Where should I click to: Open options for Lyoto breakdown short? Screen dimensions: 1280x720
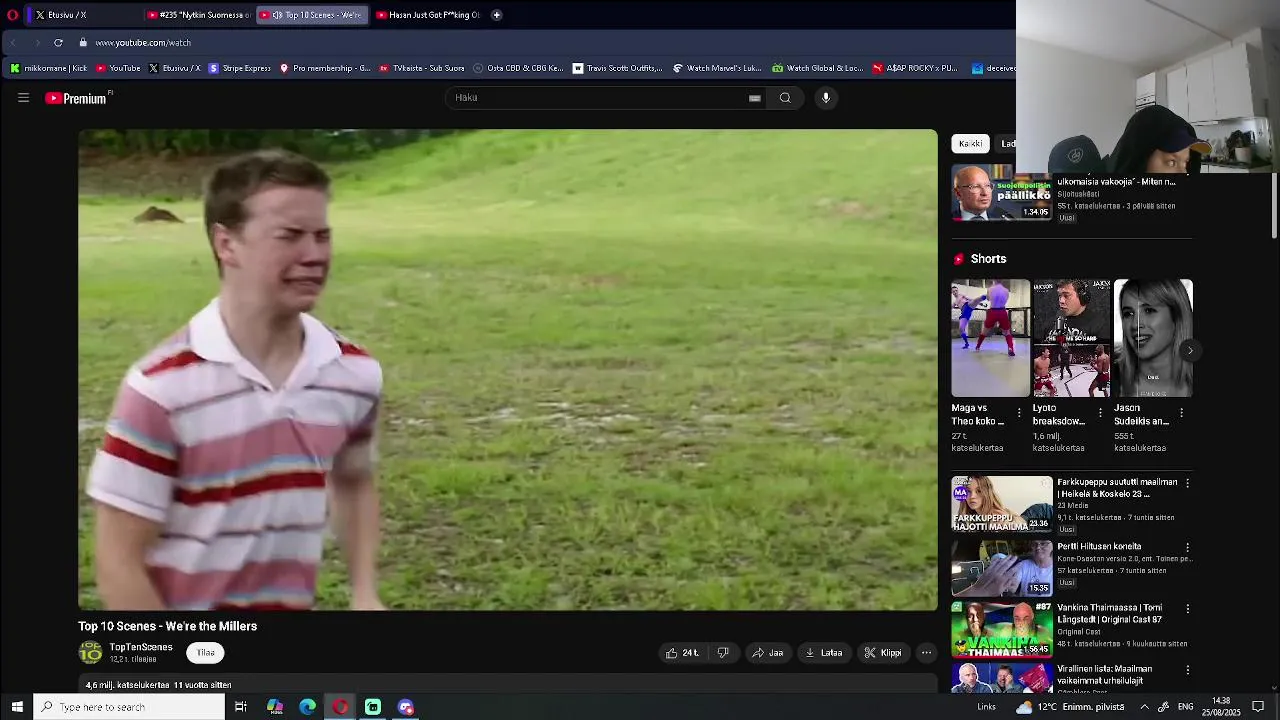(1100, 412)
